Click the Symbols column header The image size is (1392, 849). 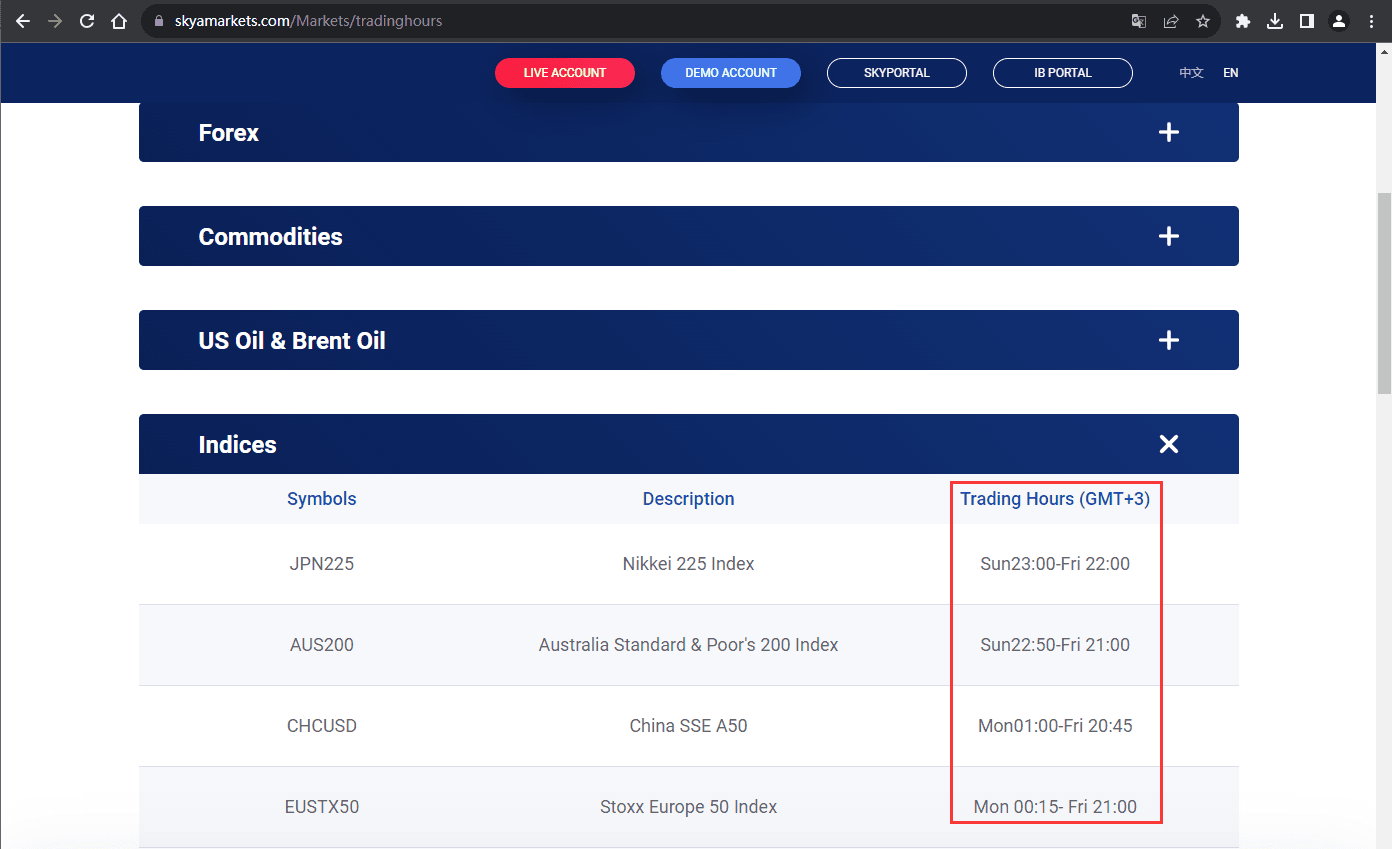322,499
